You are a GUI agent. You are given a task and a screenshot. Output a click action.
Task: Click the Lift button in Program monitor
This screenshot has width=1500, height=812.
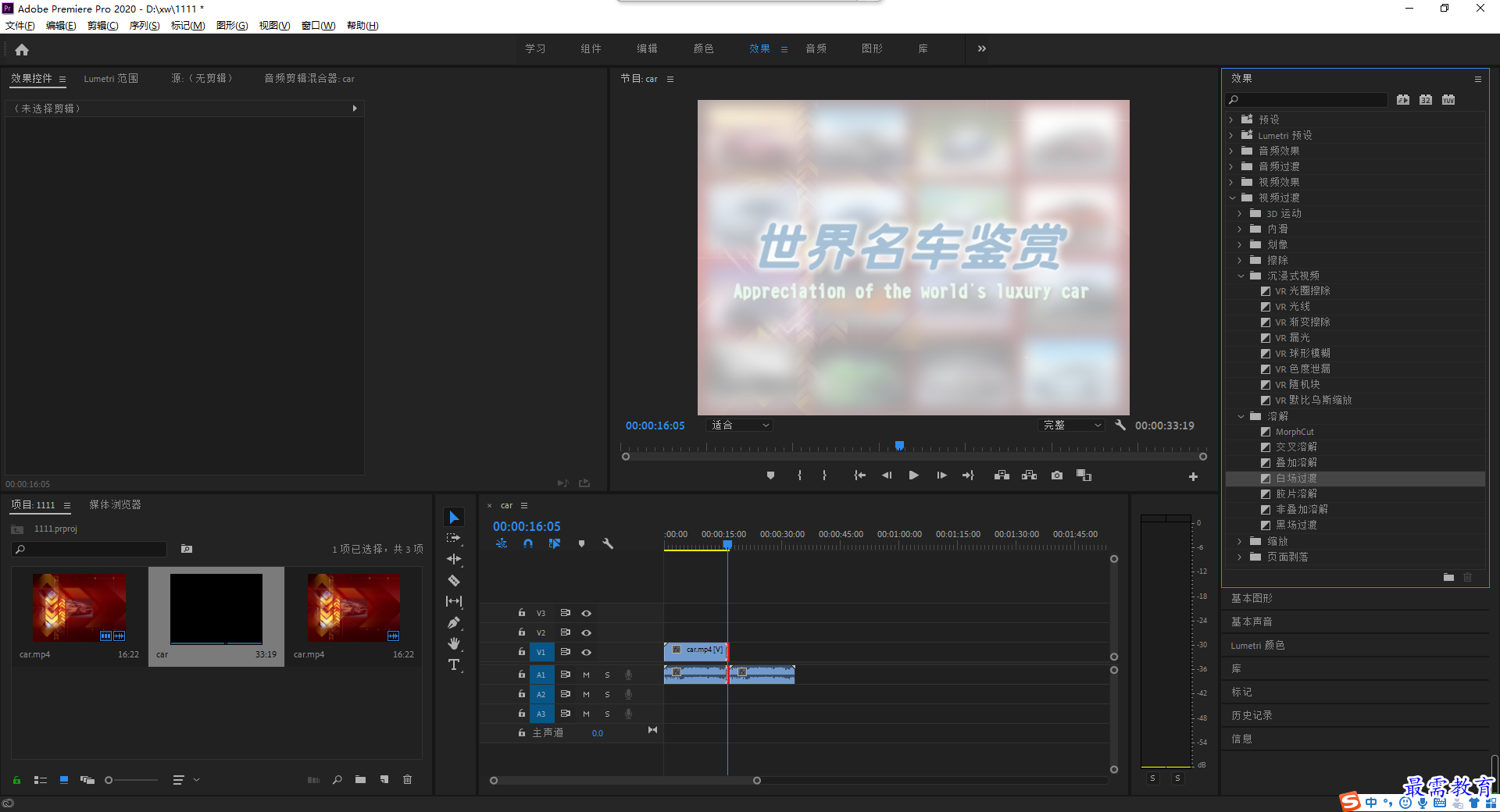[x=1002, y=475]
